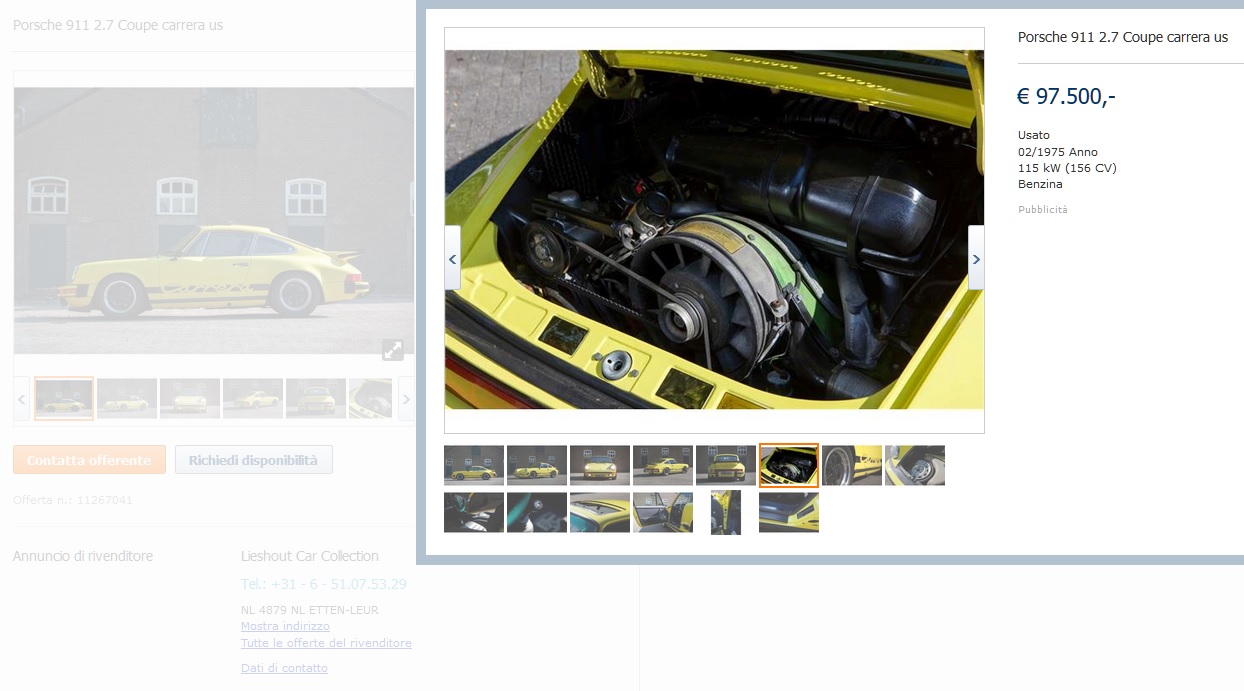Viewport: 1244px width, 691px height.
Task: Select the highlighted engine bay thumbnail
Action: point(789,465)
